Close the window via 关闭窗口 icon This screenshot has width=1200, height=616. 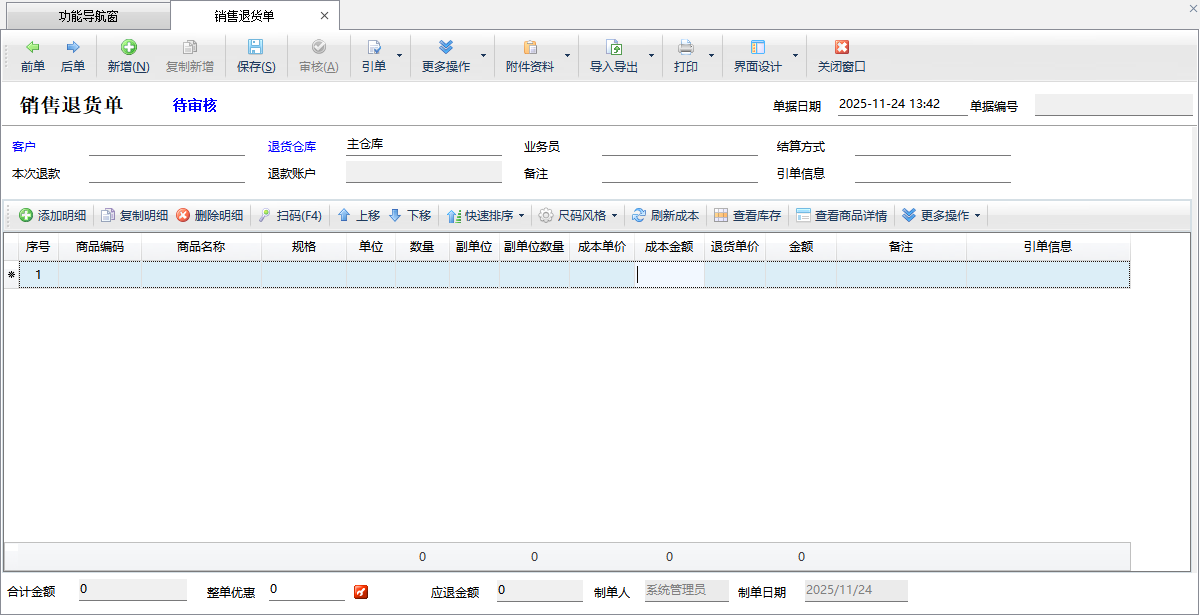click(841, 47)
